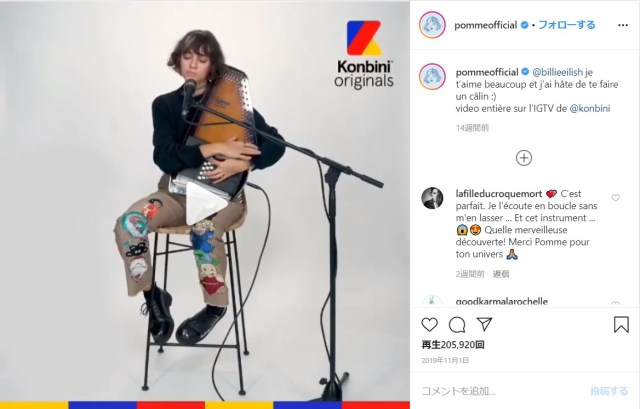Open the @billieeilish mention link

[x=557, y=72]
